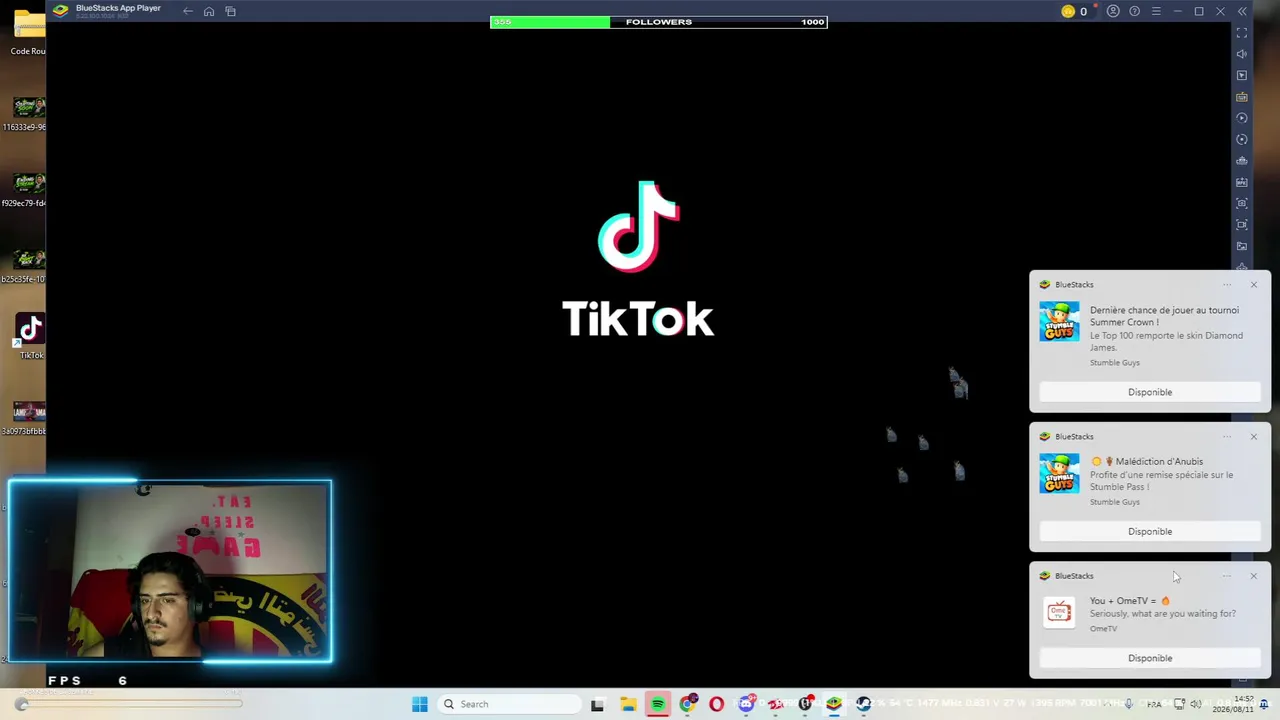1280x720 pixels.
Task: Click the BlueStacks sync operations icon
Action: tap(1242, 140)
